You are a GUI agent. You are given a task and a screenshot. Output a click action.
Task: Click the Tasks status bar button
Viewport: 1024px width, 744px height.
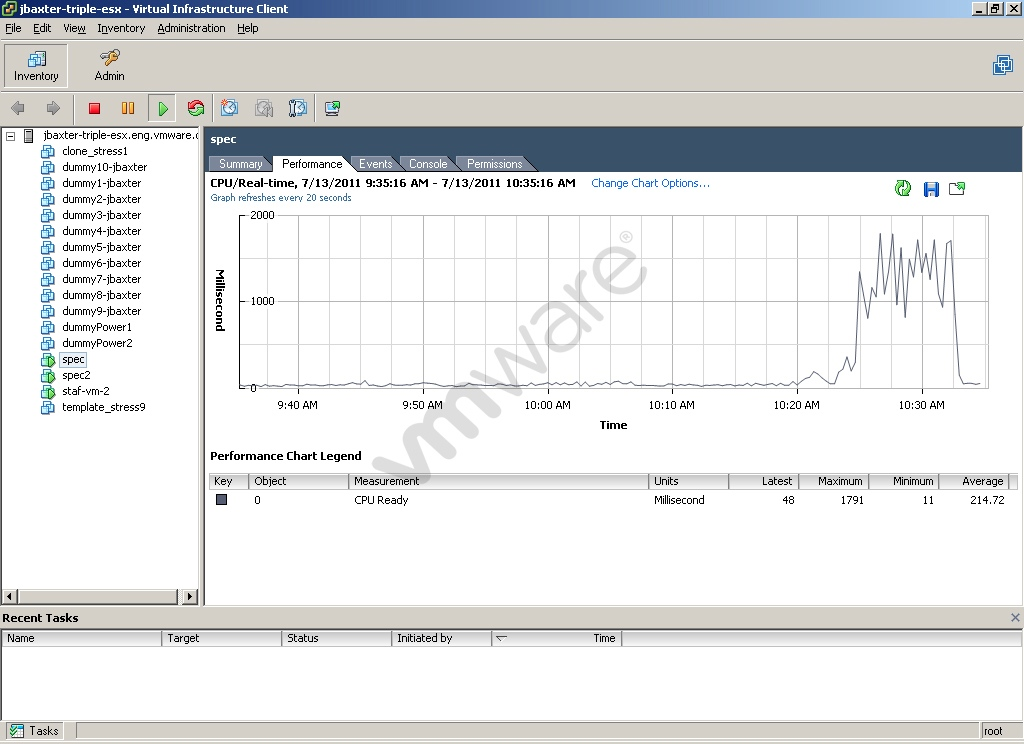tap(35, 731)
